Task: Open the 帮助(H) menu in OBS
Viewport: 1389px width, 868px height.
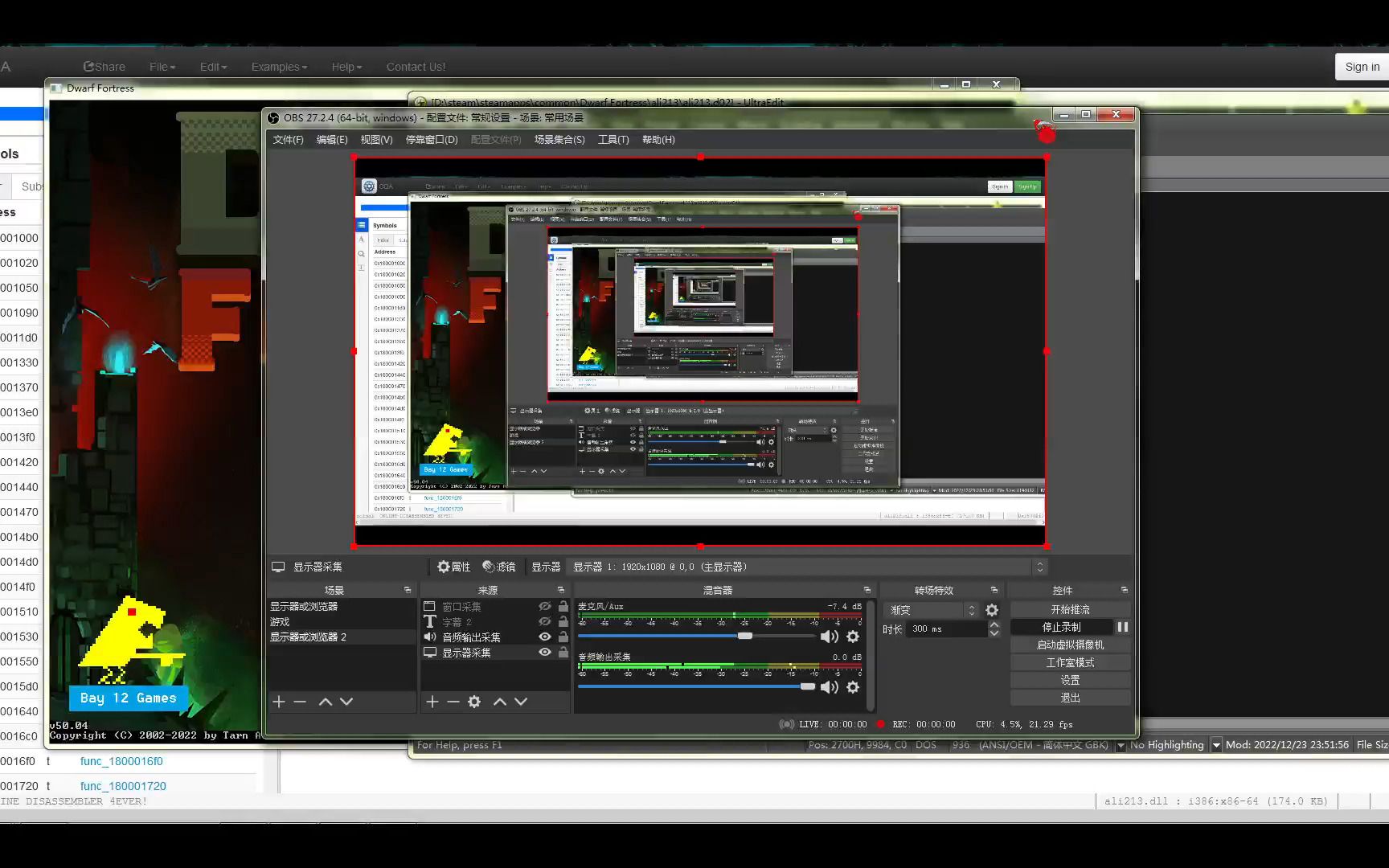Action: 658,140
